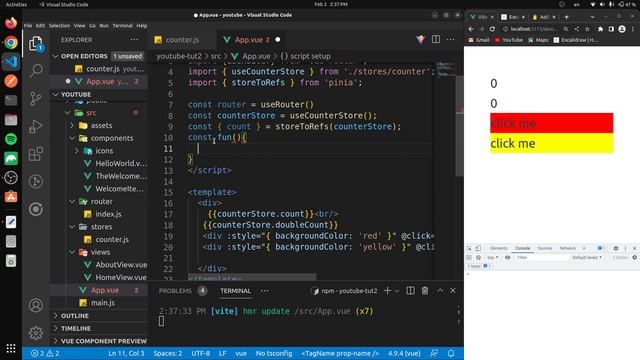Click the Vite colorful icon in editor toolbar
This screenshot has width=640, height=360.
pyautogui.click(x=420, y=40)
